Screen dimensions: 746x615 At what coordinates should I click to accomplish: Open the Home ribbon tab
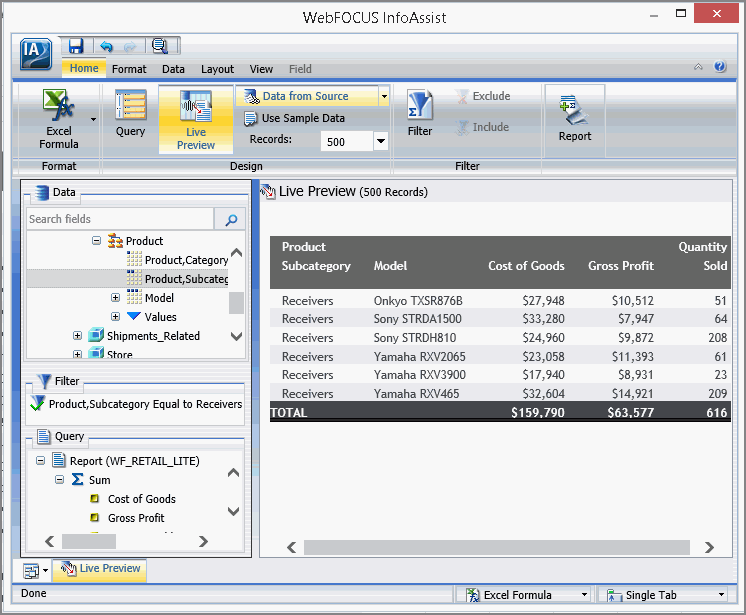click(x=84, y=68)
